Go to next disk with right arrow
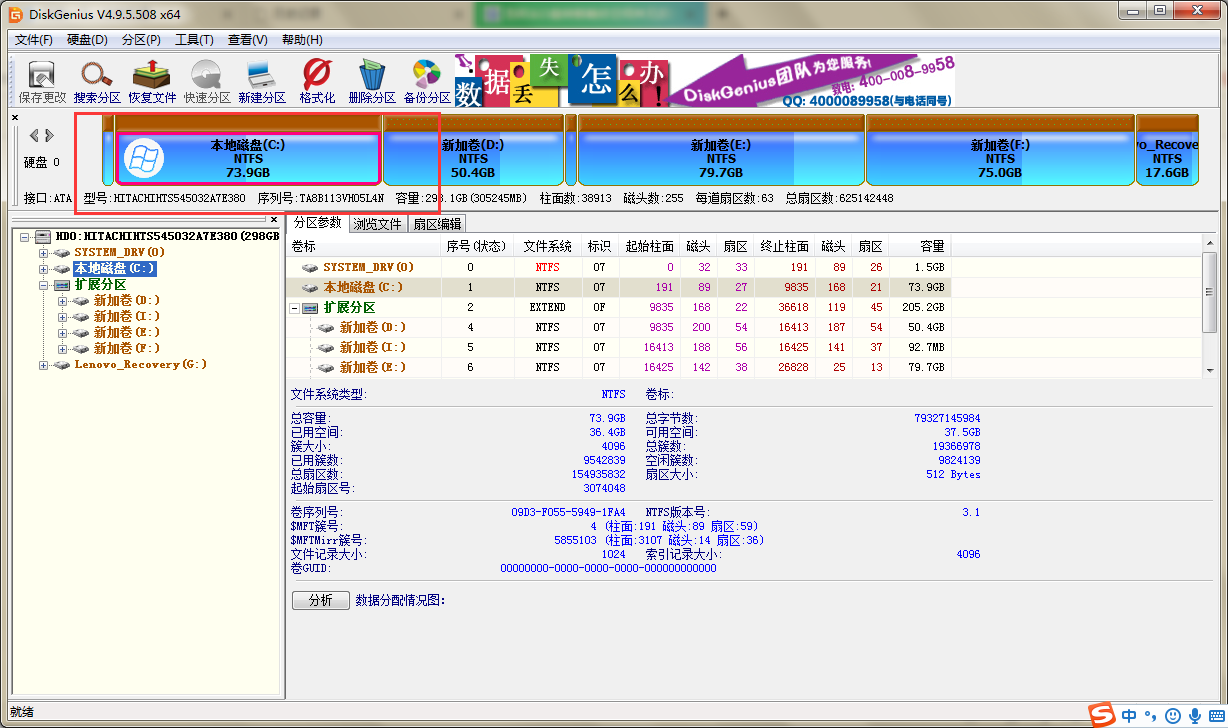 click(48, 135)
